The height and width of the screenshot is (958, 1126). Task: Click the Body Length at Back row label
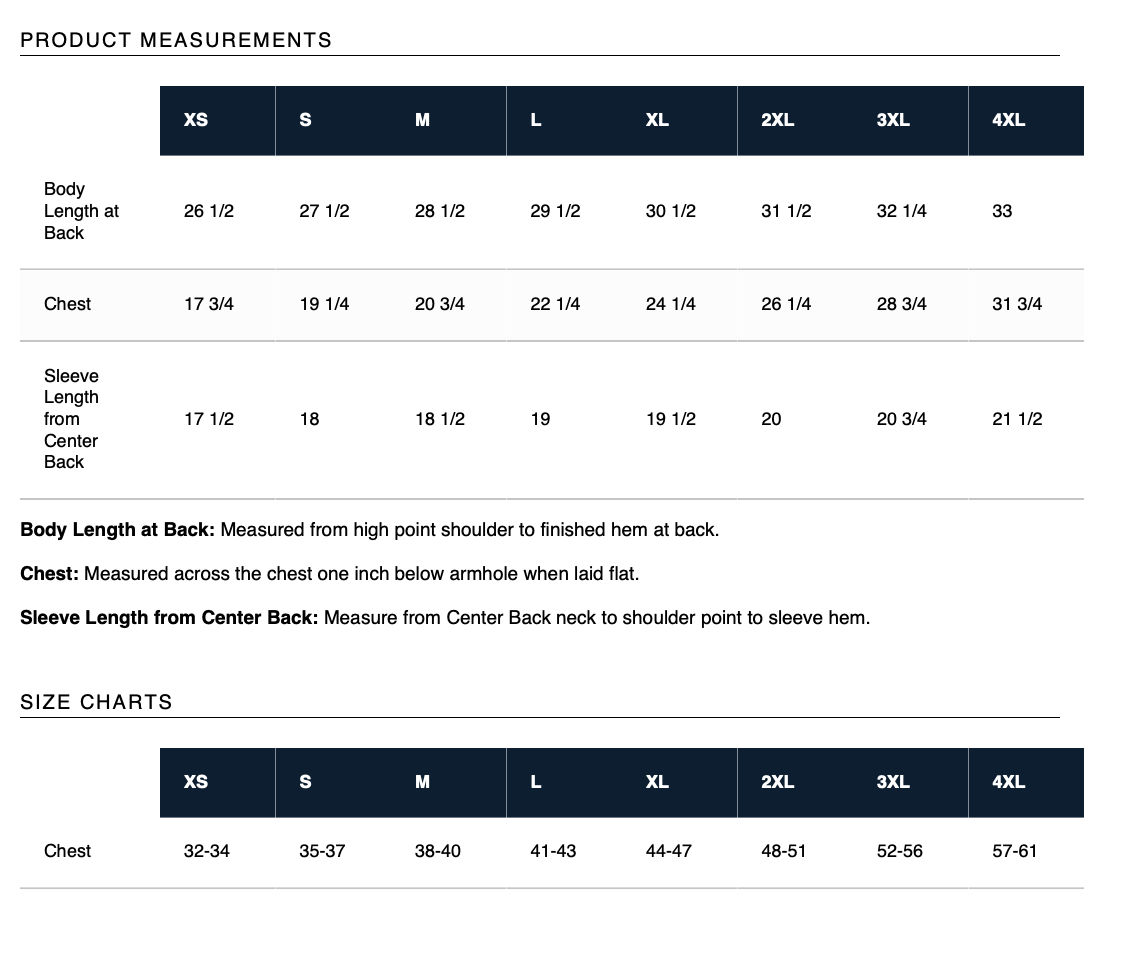pyautogui.click(x=81, y=211)
